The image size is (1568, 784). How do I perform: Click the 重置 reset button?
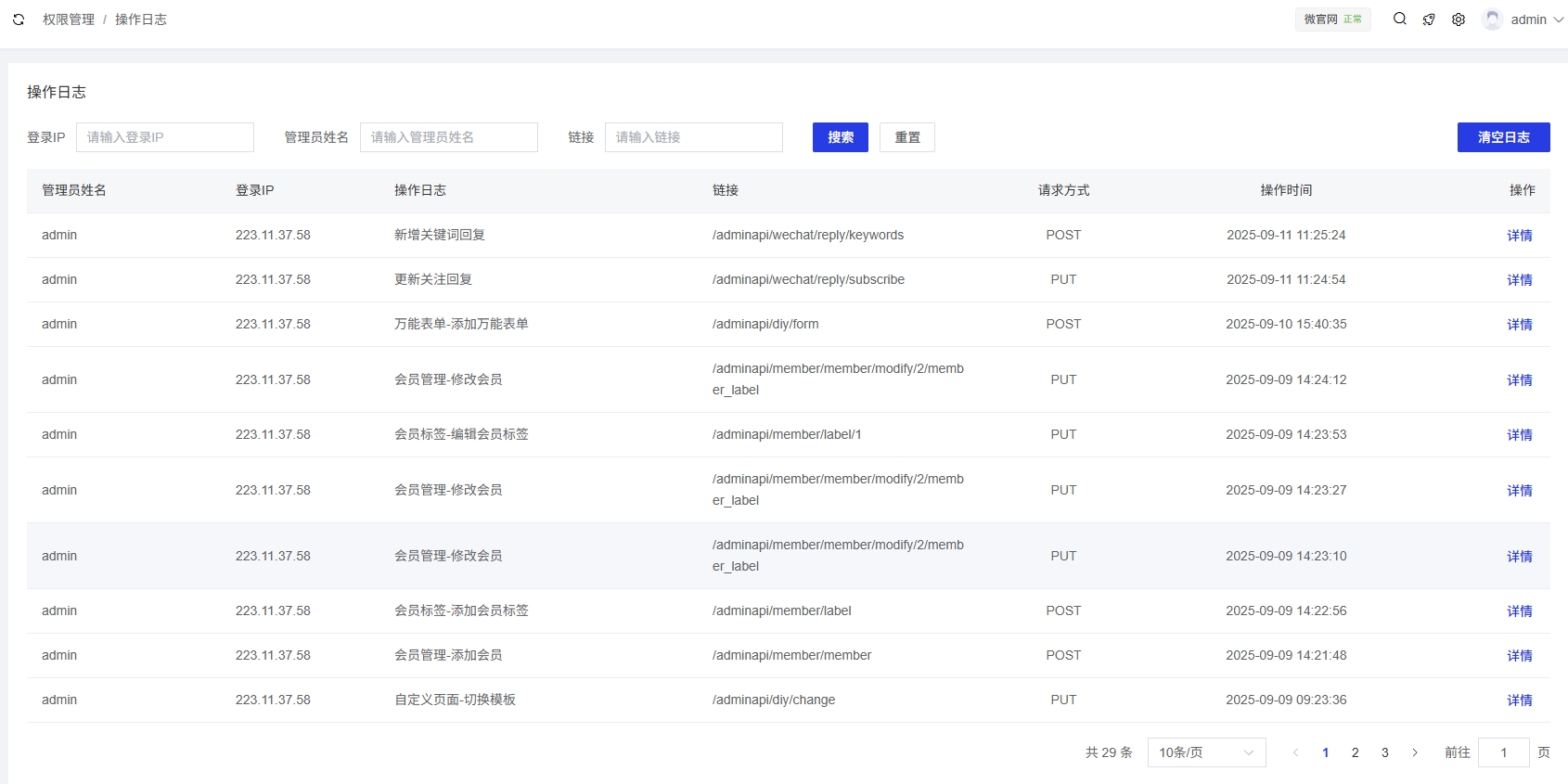click(x=906, y=137)
